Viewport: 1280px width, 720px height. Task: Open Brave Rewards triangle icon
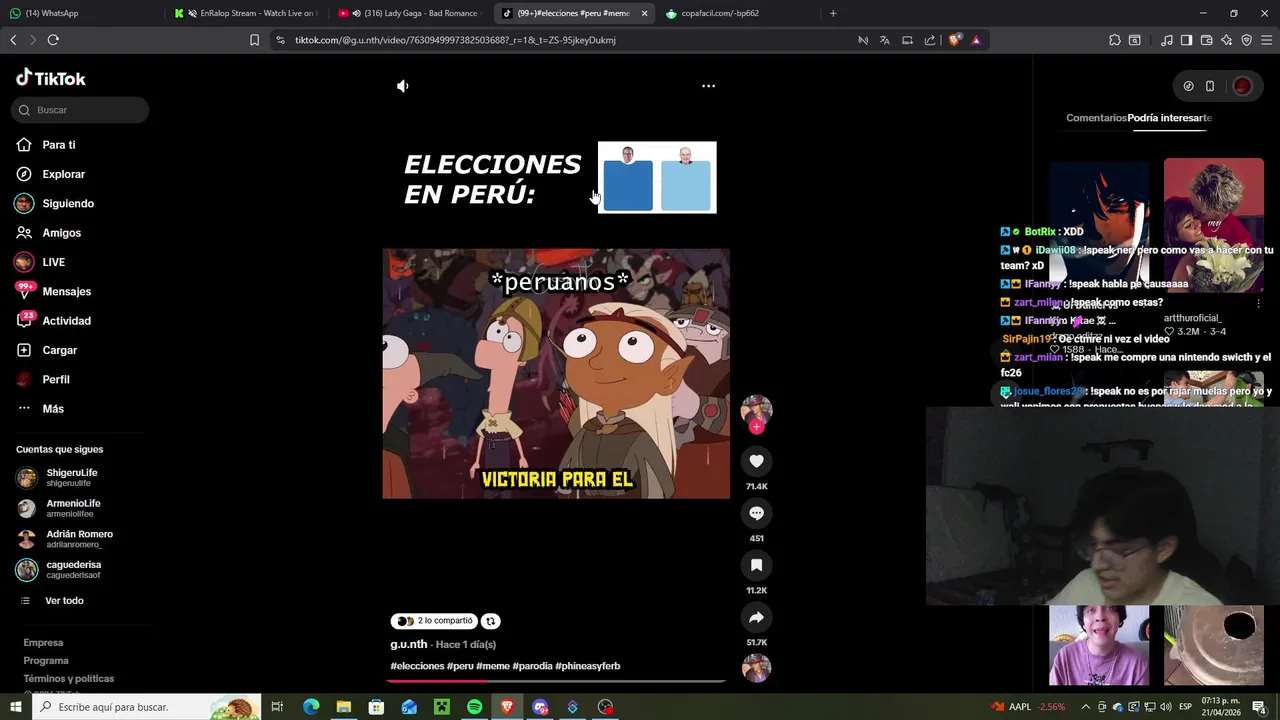coord(976,40)
